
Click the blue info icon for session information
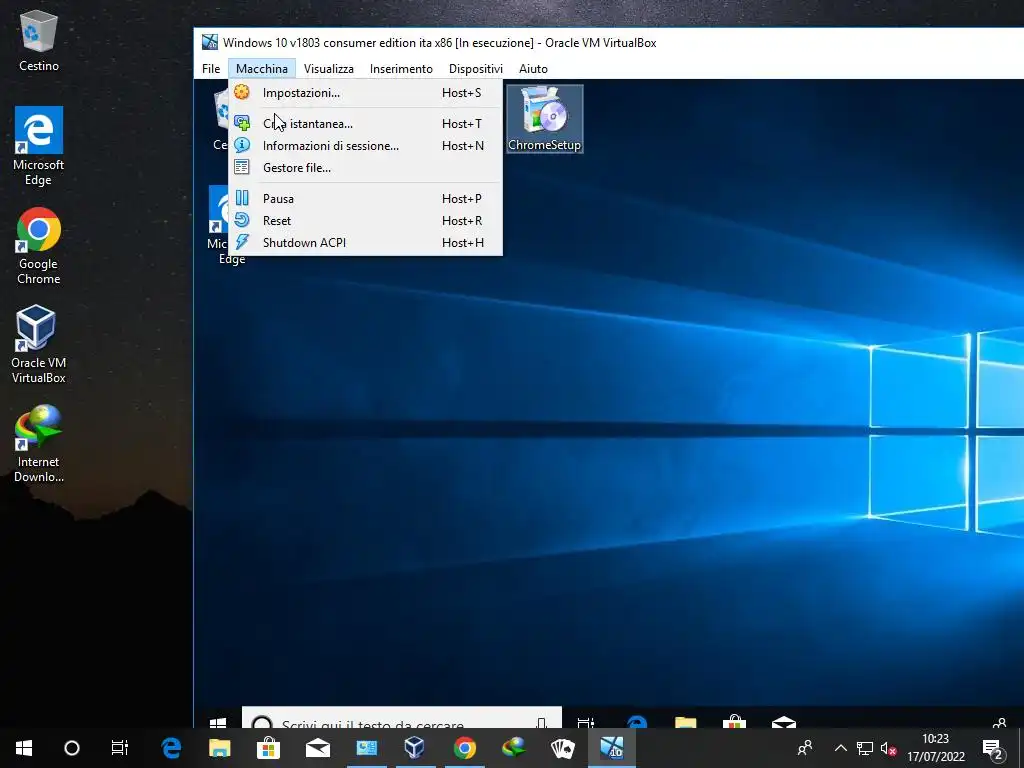coord(242,145)
